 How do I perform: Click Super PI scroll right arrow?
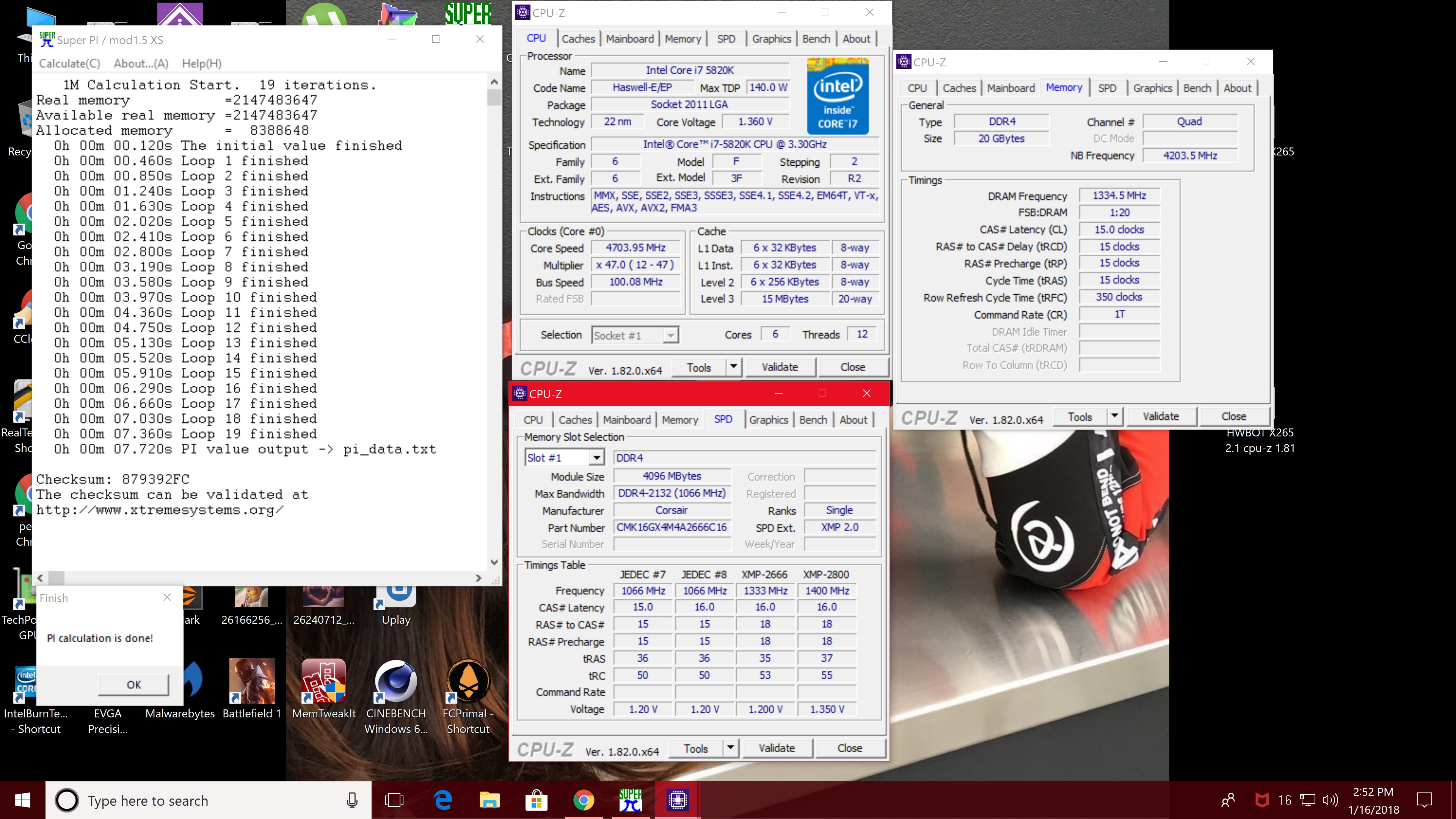click(x=478, y=577)
